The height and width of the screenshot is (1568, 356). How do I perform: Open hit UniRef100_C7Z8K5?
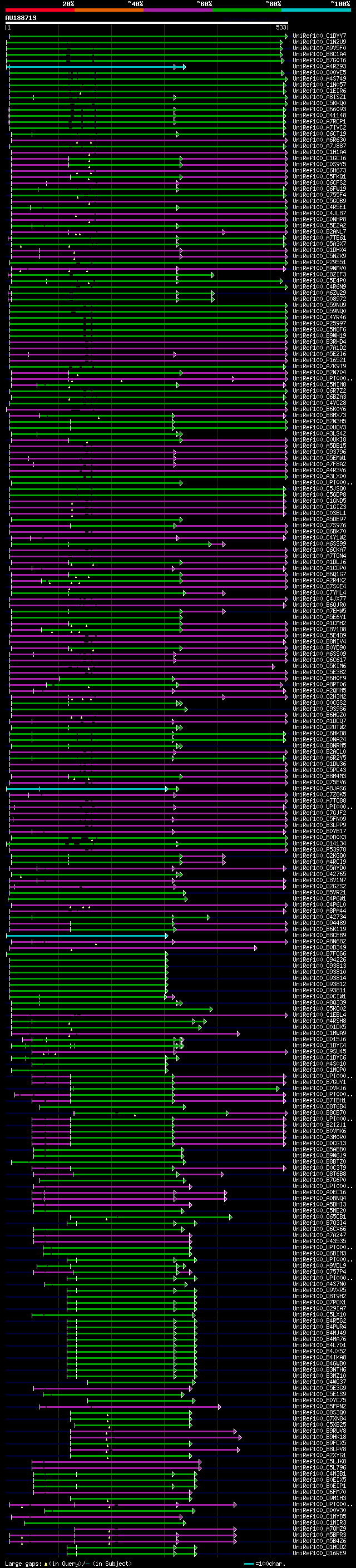click(319, 794)
